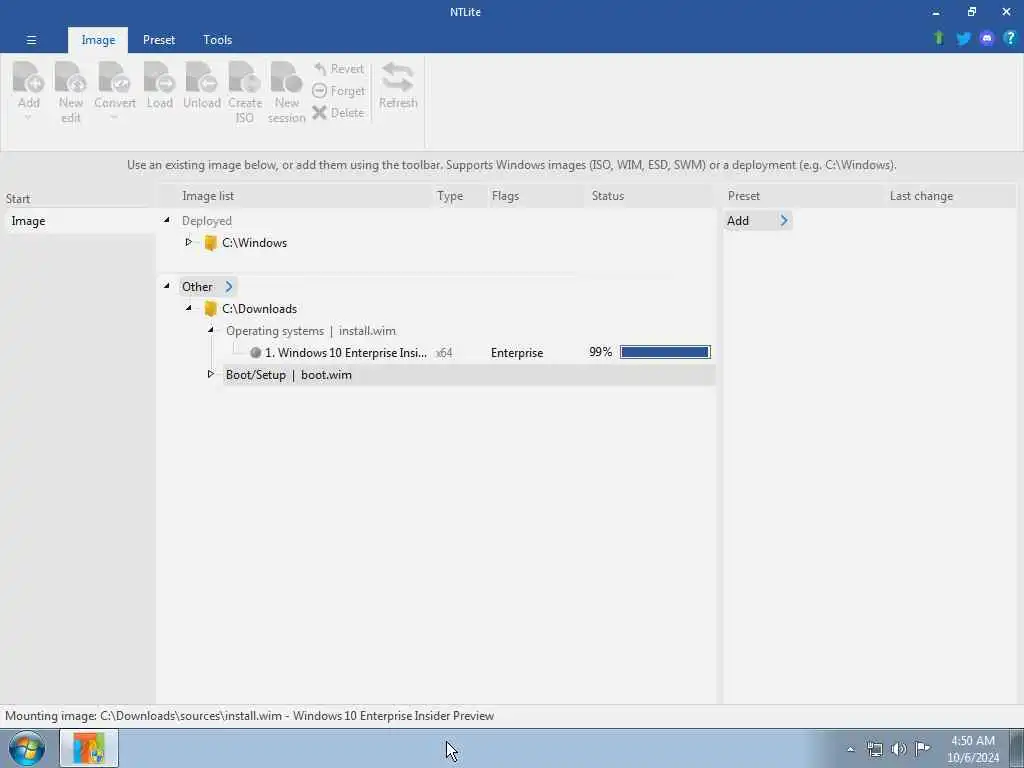Click the taskbar clock 4:50 AM
The width and height of the screenshot is (1024, 768).
(972, 749)
